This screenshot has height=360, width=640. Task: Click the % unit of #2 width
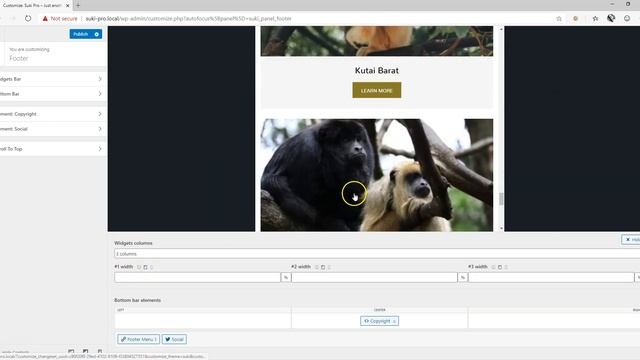[462, 278]
